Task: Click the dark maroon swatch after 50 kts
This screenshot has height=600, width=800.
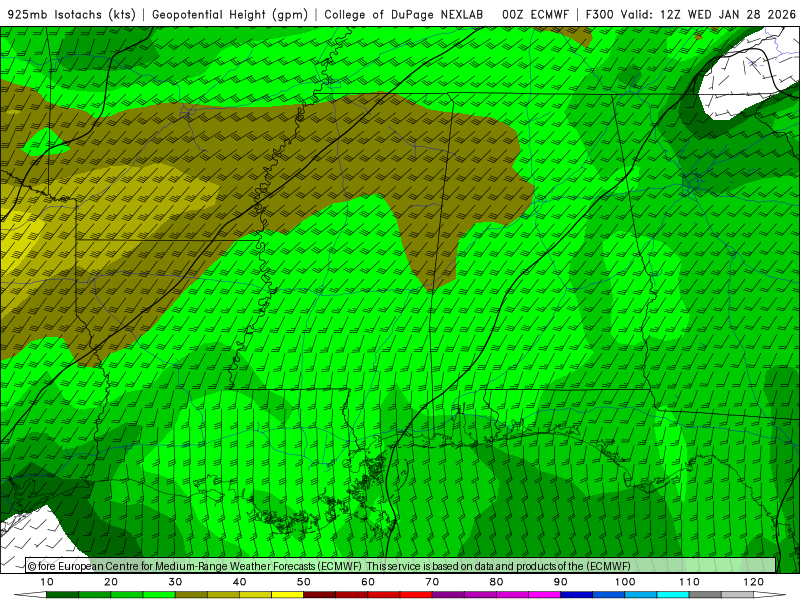Action: pos(319,595)
